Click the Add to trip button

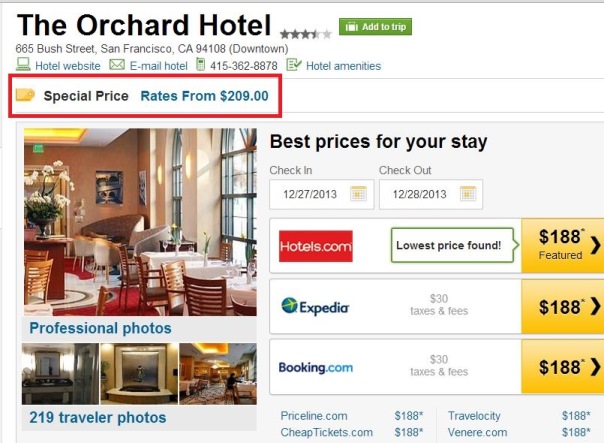tap(375, 27)
